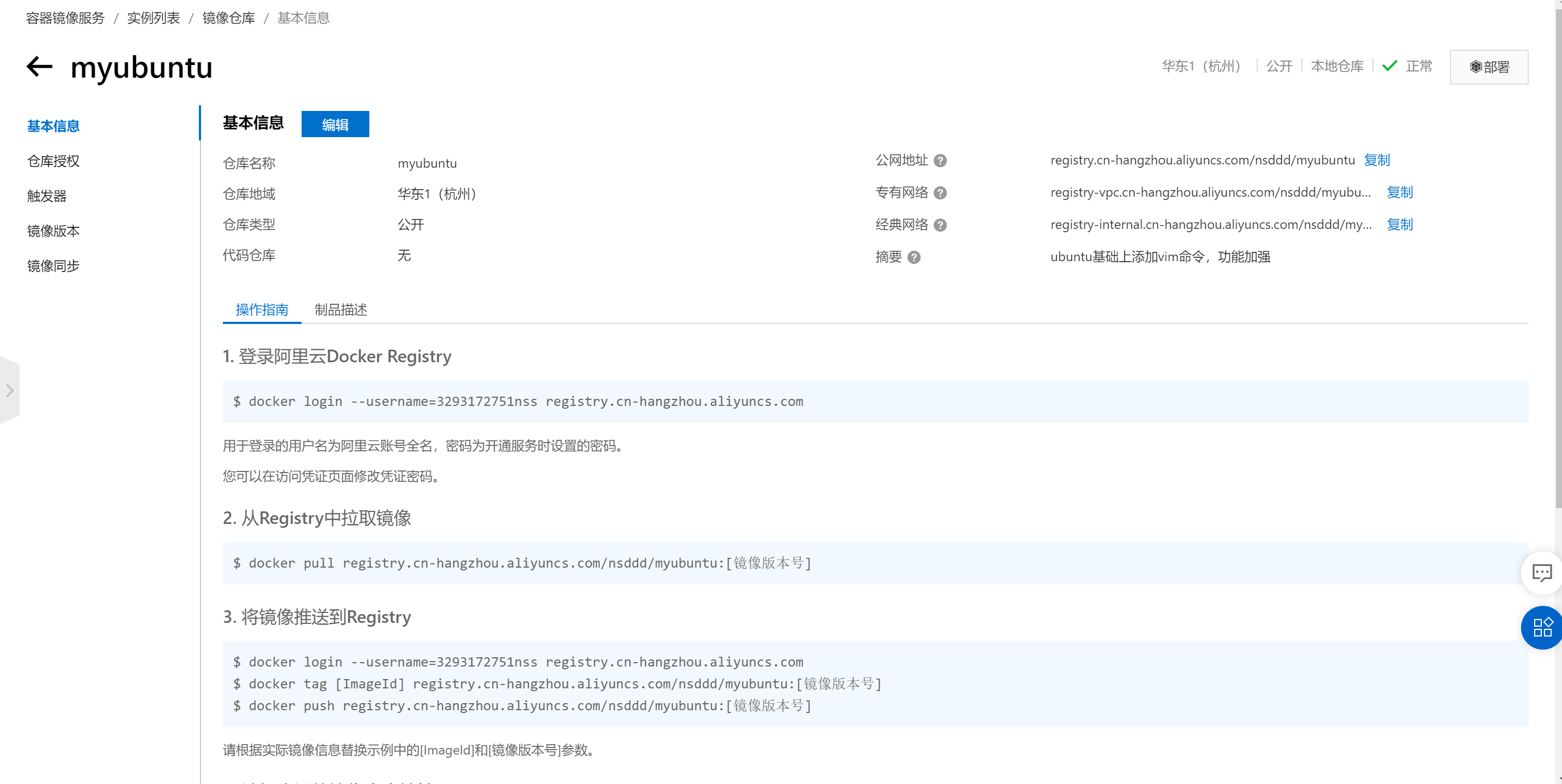Click the myubuntu value beside 仓库名称
The image size is (1562, 784).
pos(427,163)
